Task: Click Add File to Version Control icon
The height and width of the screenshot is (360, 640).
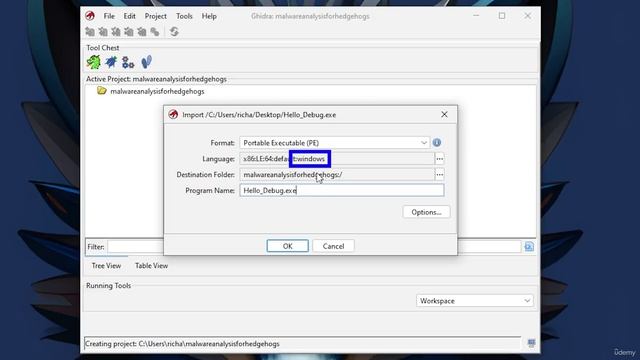Action: tap(90, 31)
